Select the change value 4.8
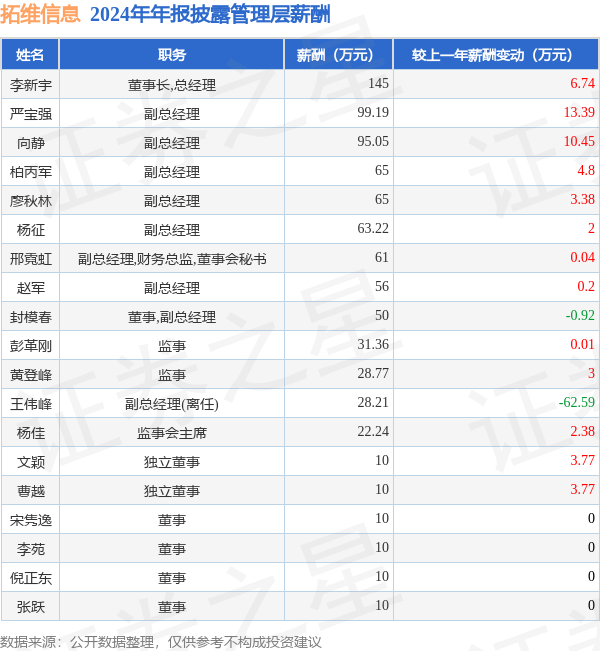 (586, 171)
